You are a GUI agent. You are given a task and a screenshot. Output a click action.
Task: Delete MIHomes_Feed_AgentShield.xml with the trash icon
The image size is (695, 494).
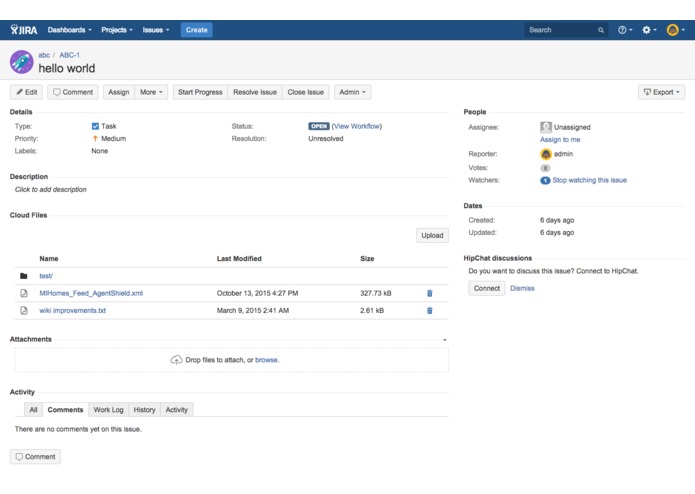(429, 293)
